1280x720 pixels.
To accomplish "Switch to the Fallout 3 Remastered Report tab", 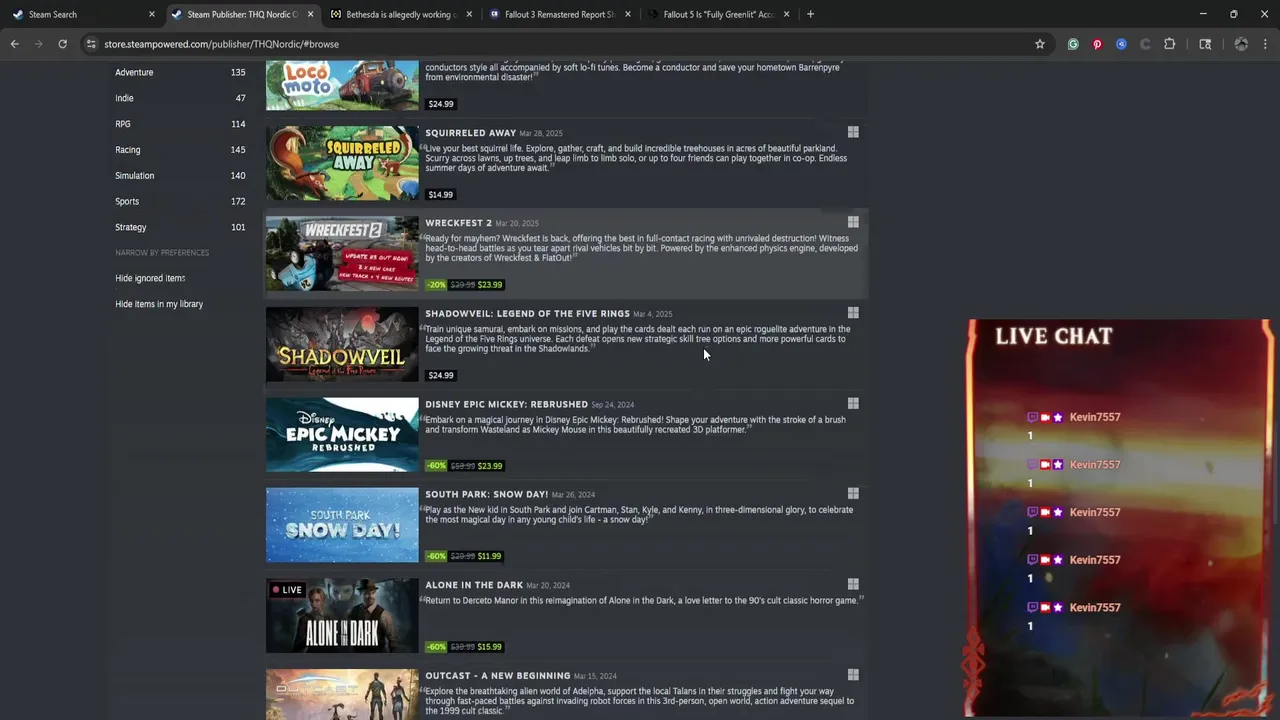I will pyautogui.click(x=558, y=14).
